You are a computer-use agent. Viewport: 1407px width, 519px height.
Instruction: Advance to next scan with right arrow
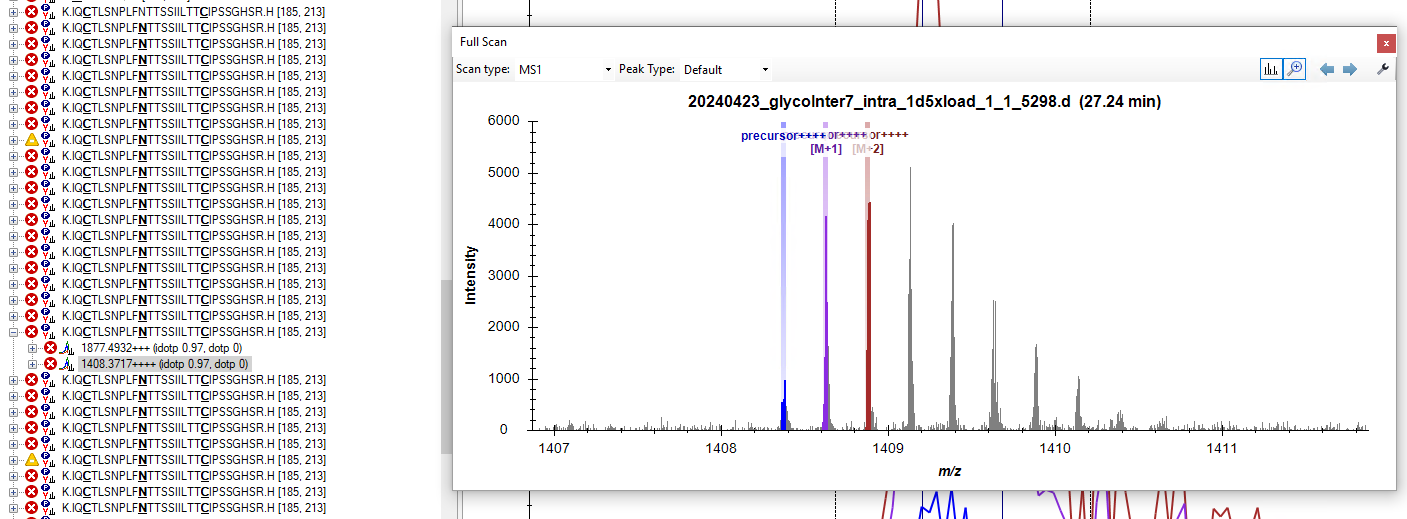1349,69
